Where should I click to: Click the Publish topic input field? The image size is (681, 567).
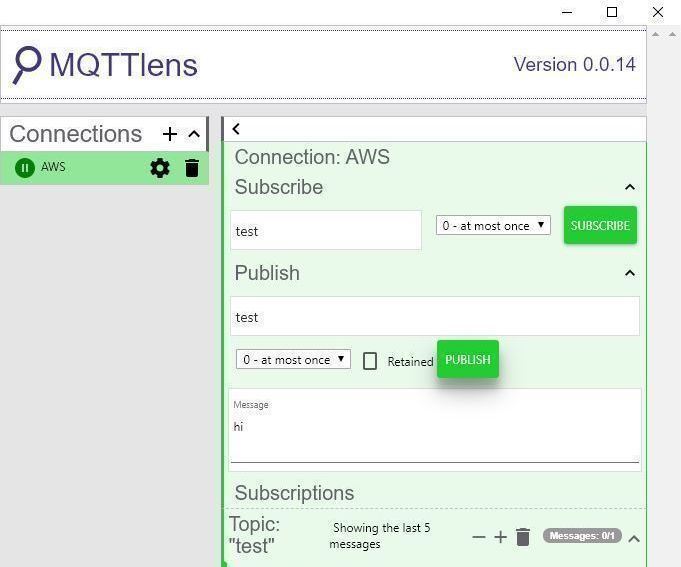[435, 316]
